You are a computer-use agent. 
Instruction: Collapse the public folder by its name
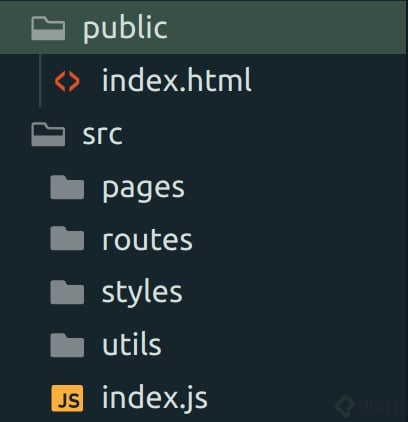tap(125, 29)
